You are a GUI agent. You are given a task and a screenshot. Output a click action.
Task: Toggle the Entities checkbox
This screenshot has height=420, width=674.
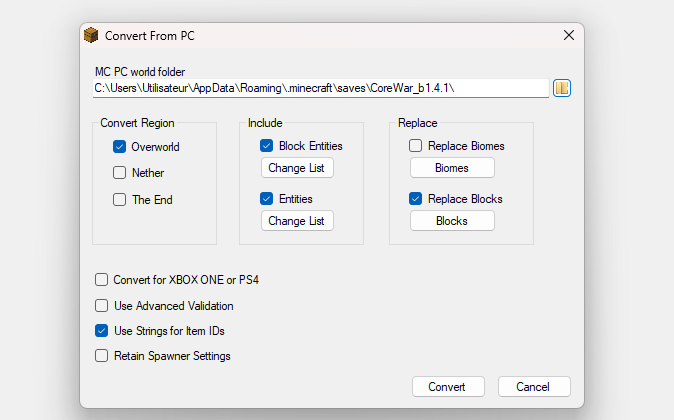tap(267, 199)
